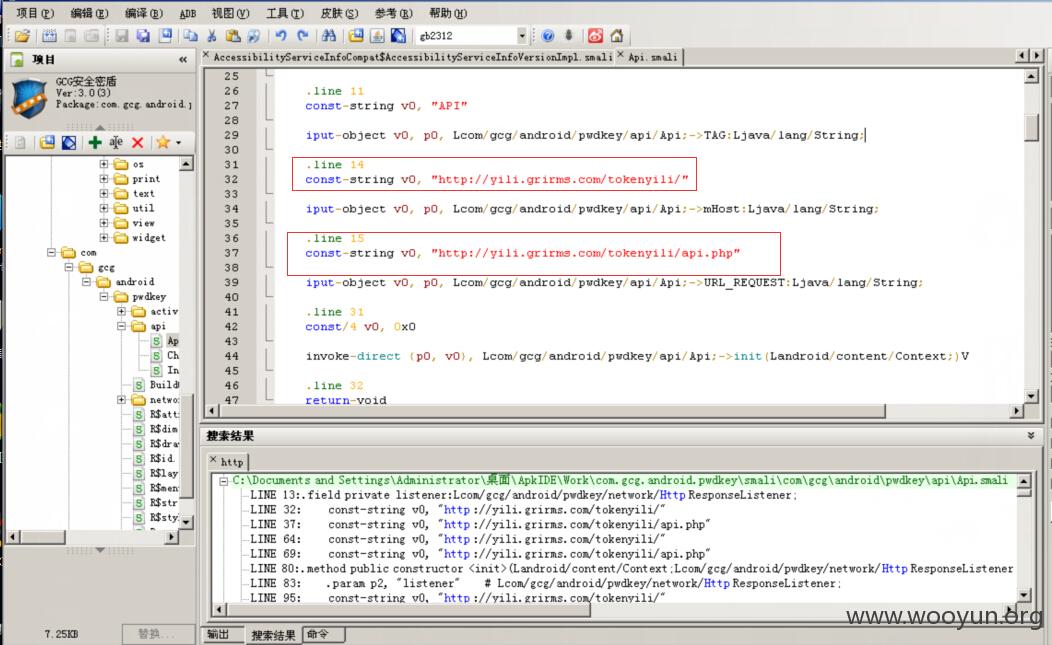The image size is (1052, 645).
Task: Click the cut scissors icon
Action: point(212,36)
